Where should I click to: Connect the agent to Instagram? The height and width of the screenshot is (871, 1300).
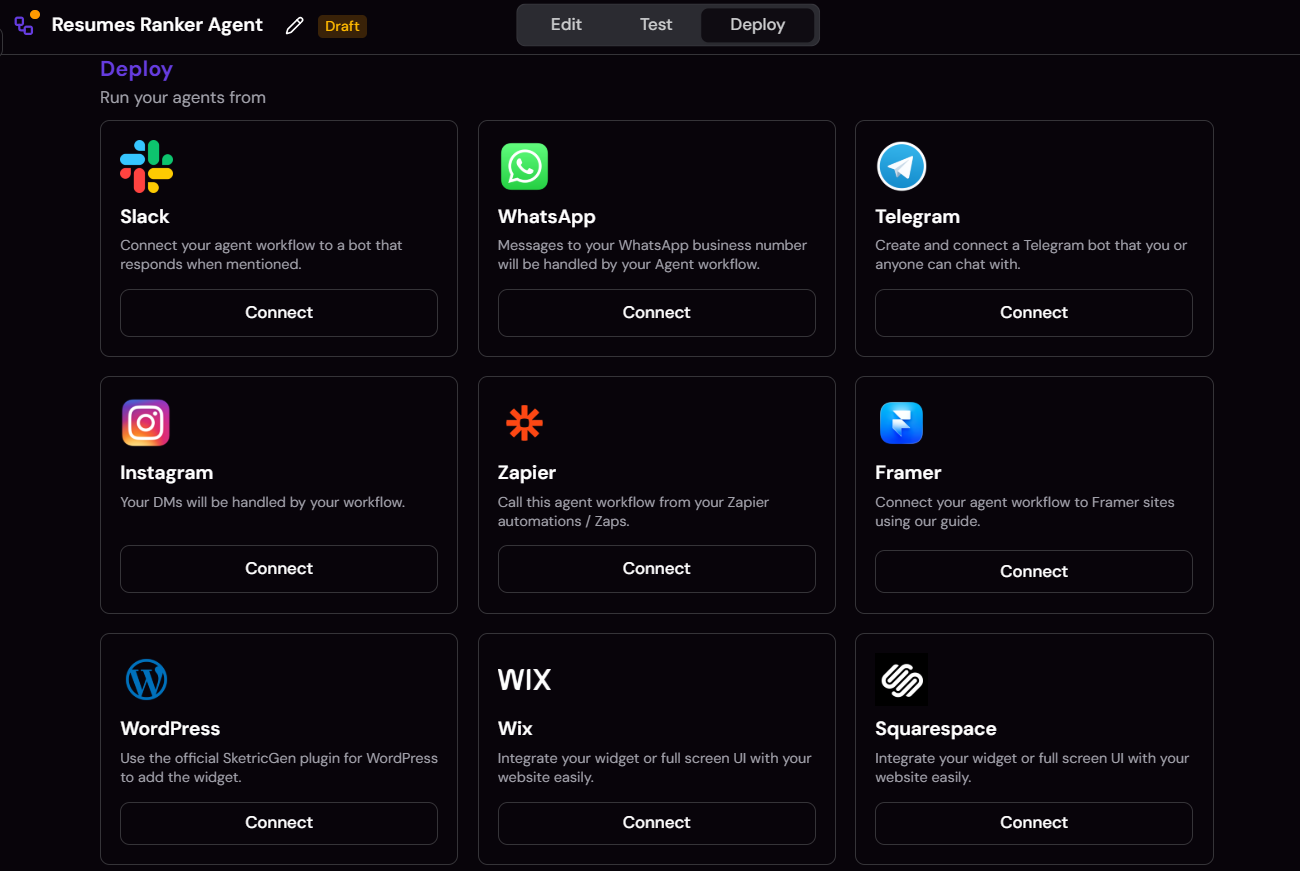click(279, 569)
